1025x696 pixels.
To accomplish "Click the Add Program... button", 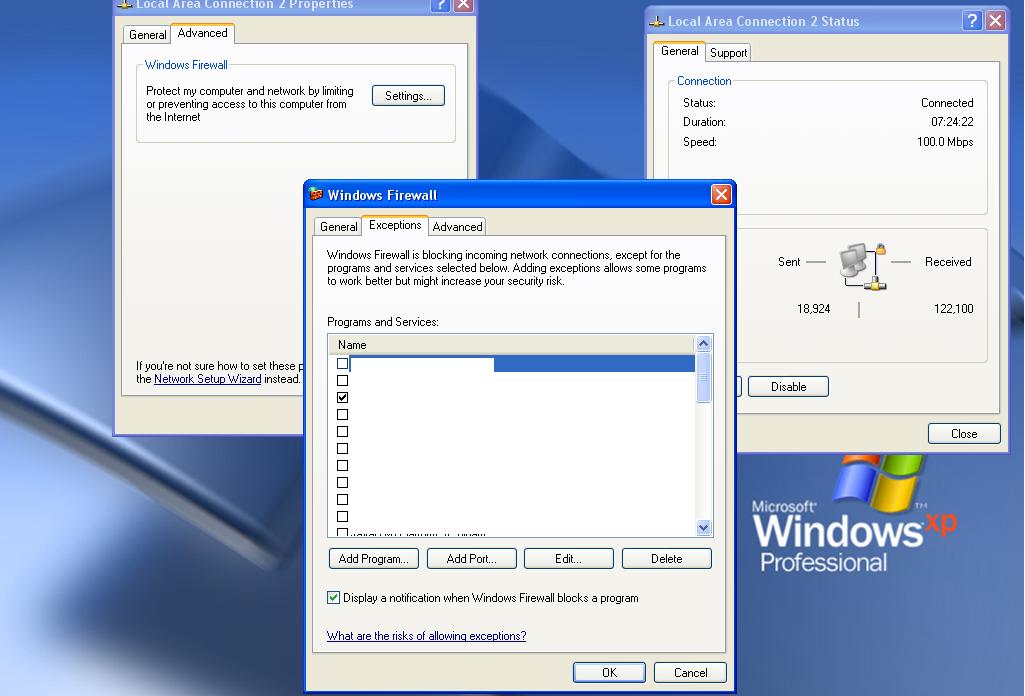I will [373, 559].
